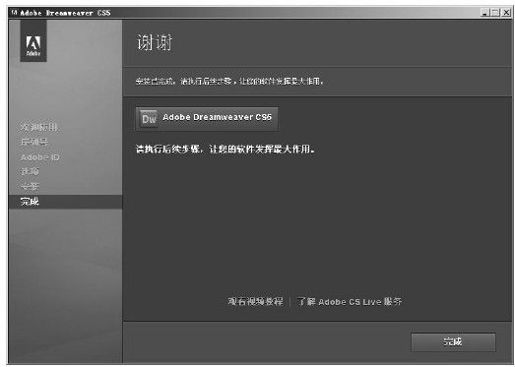Select the first sidebar step 欢迎使用
Viewport: 515px width, 367px height.
pos(39,127)
